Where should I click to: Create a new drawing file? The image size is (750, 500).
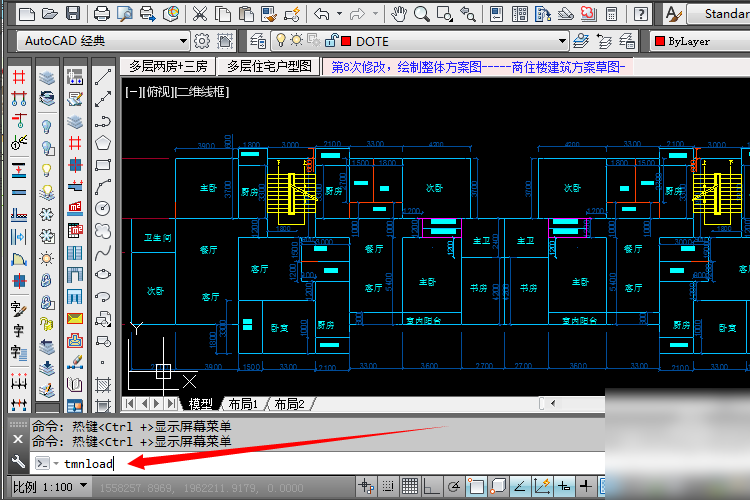click(27, 14)
